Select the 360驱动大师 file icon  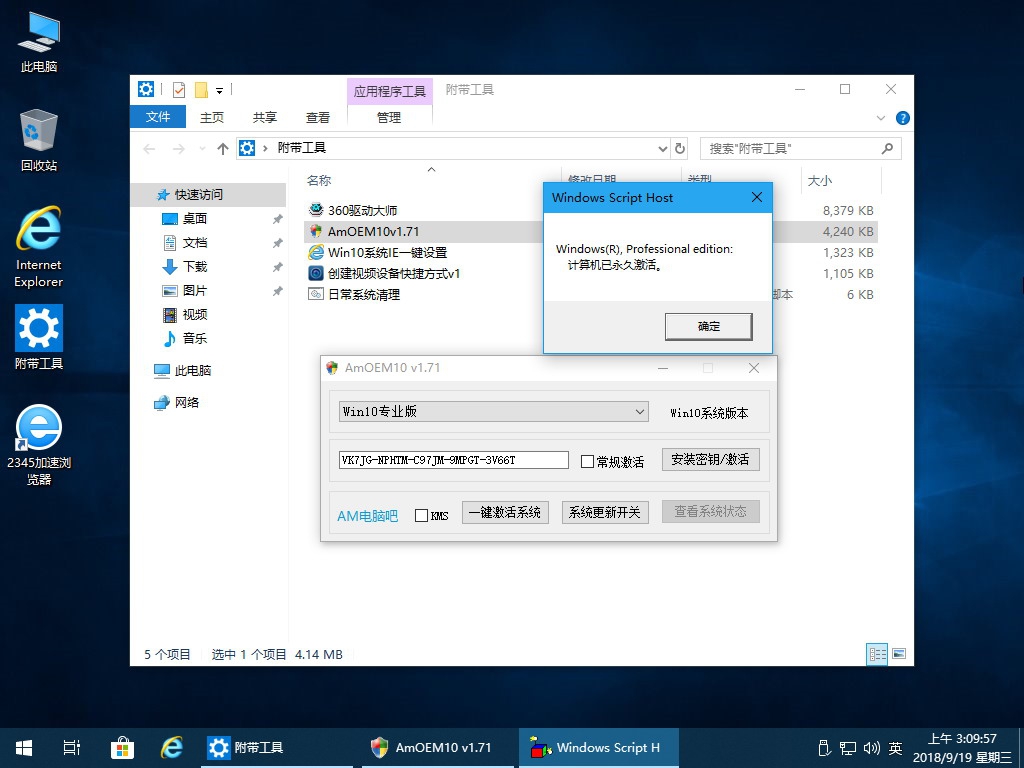pos(316,210)
